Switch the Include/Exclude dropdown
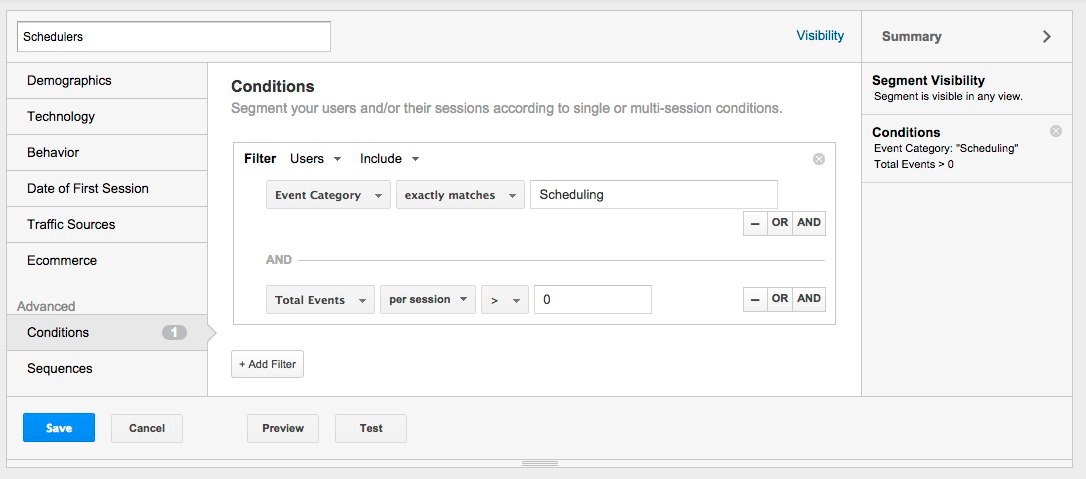This screenshot has width=1086, height=479. click(x=389, y=159)
